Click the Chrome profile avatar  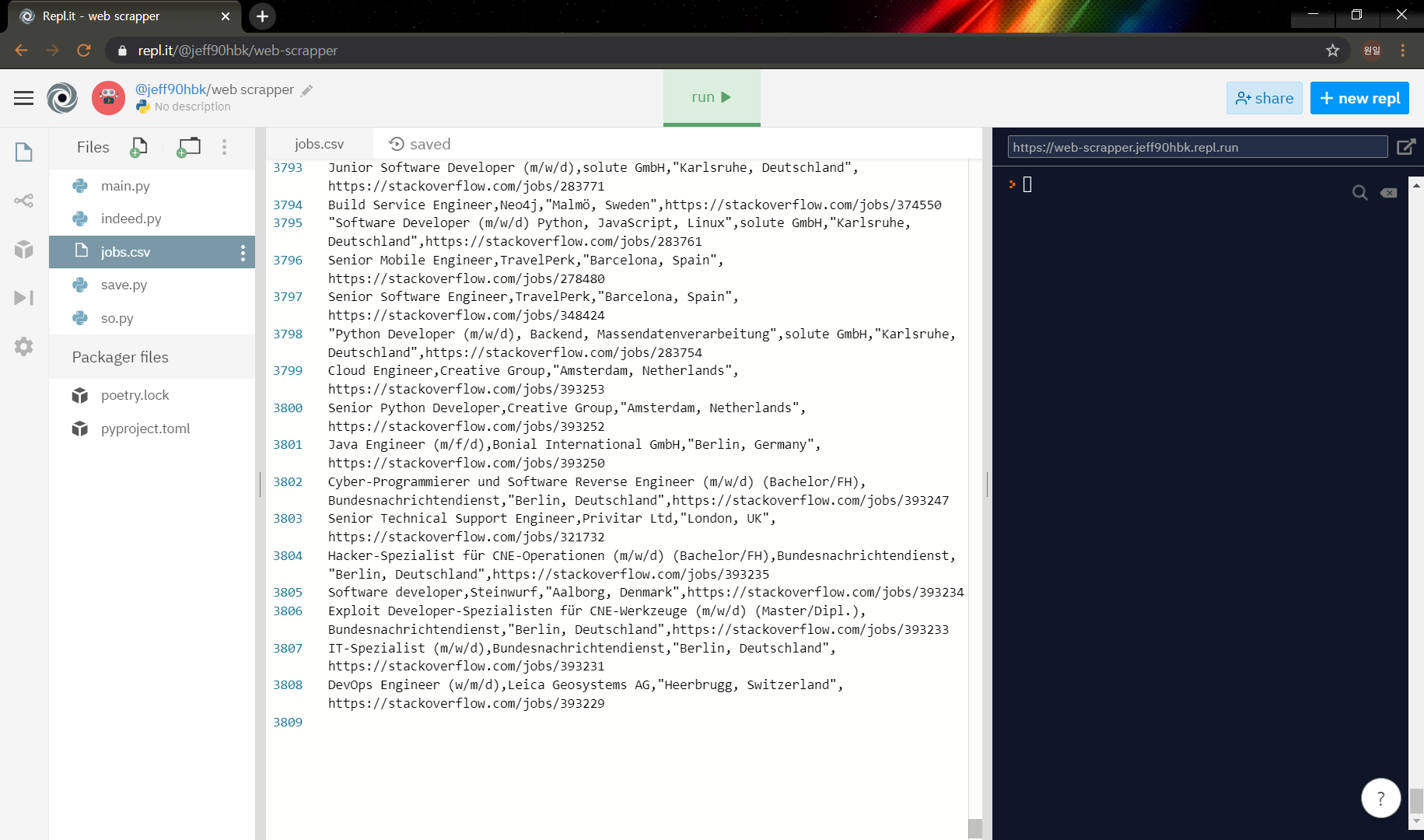(x=1372, y=51)
